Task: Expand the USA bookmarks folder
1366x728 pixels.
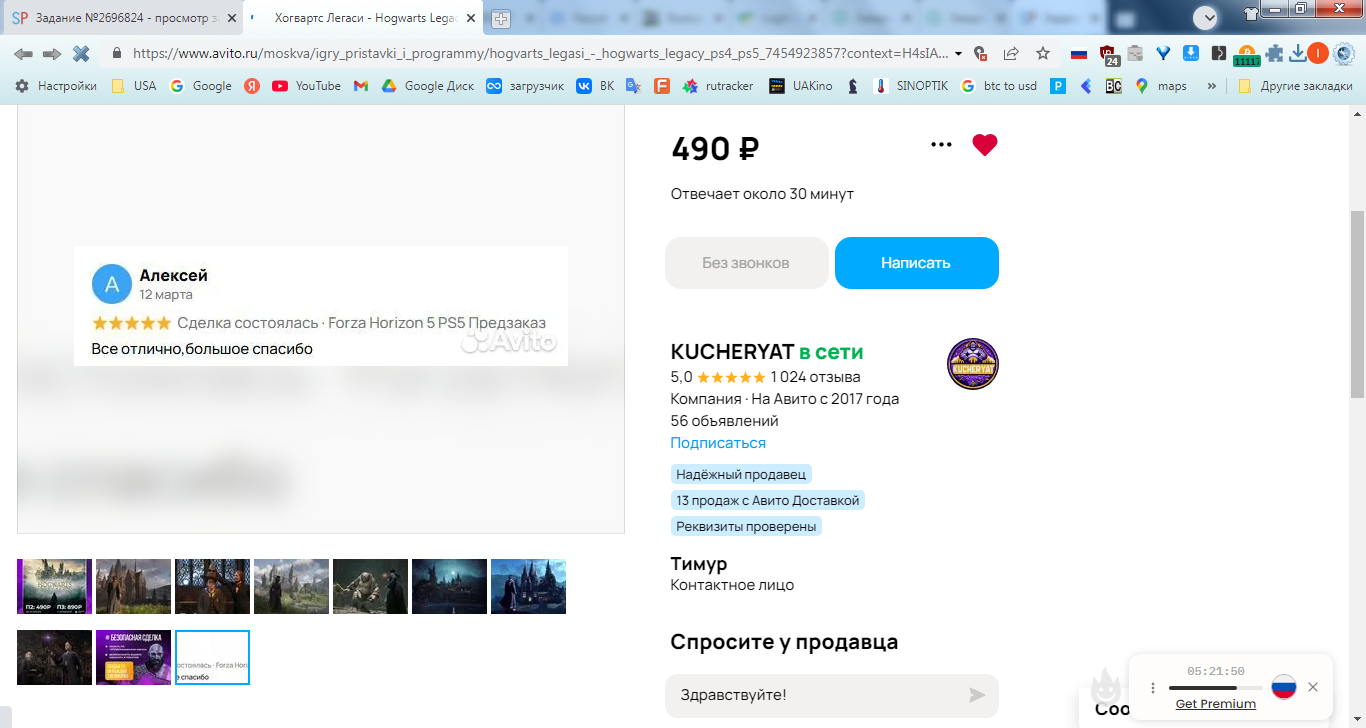Action: pyautogui.click(x=133, y=86)
